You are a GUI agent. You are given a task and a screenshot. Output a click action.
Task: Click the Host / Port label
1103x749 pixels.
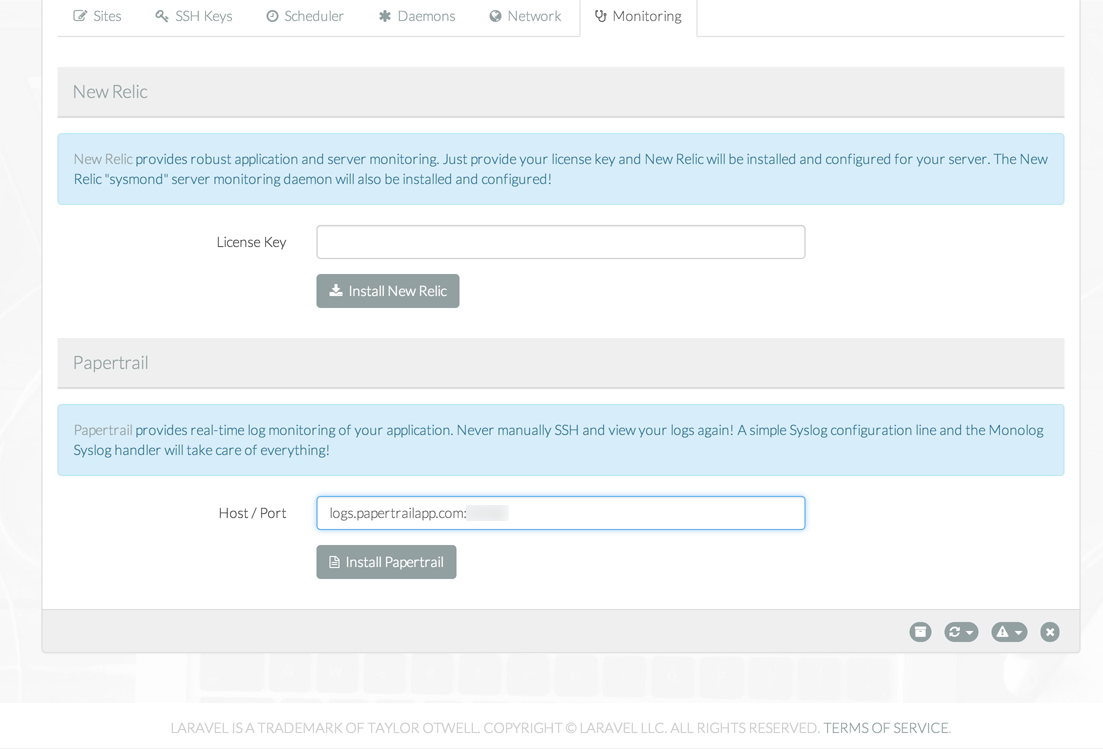[x=252, y=513]
